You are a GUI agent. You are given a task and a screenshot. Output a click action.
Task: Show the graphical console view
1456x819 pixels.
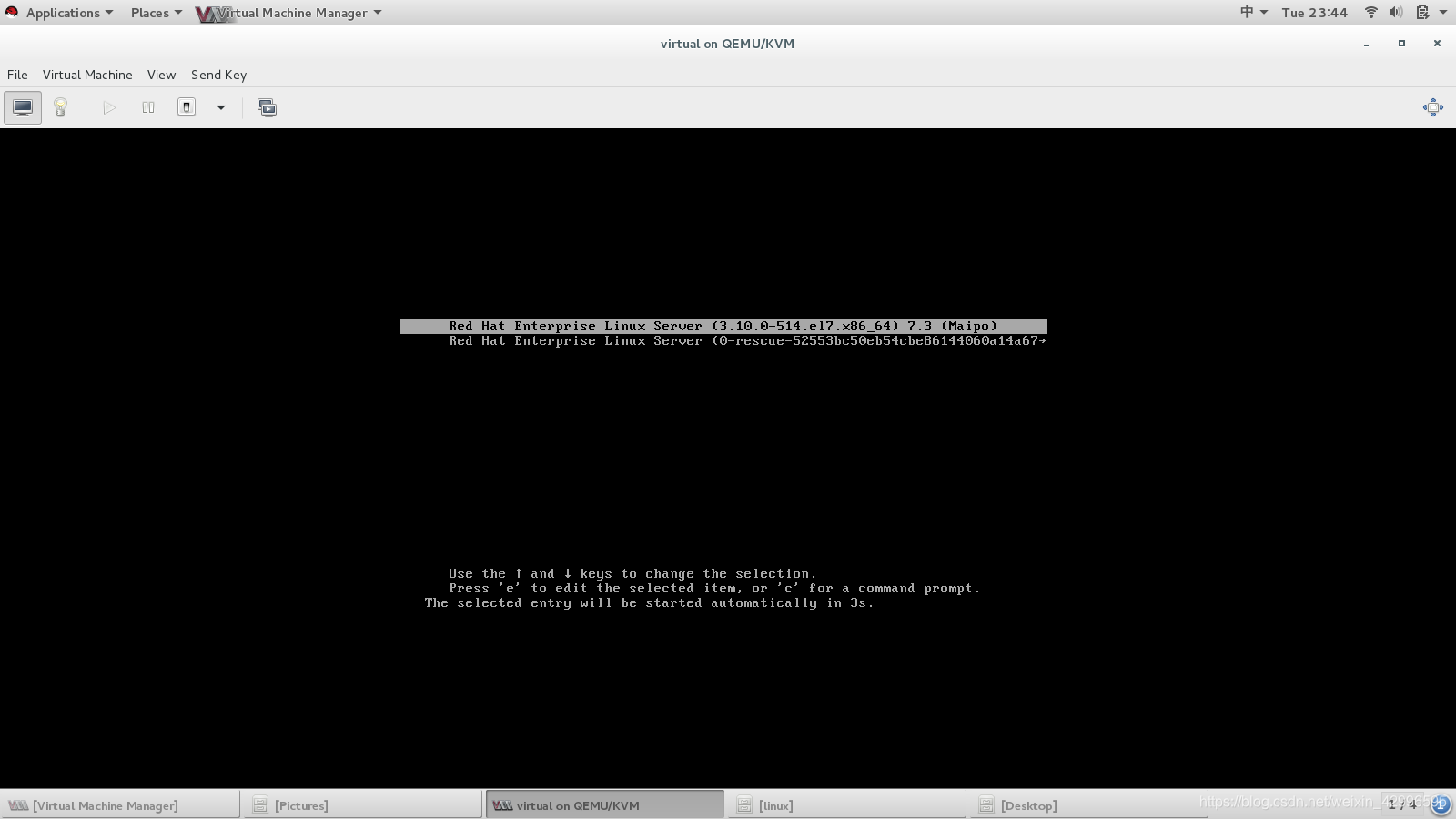pos(23,107)
